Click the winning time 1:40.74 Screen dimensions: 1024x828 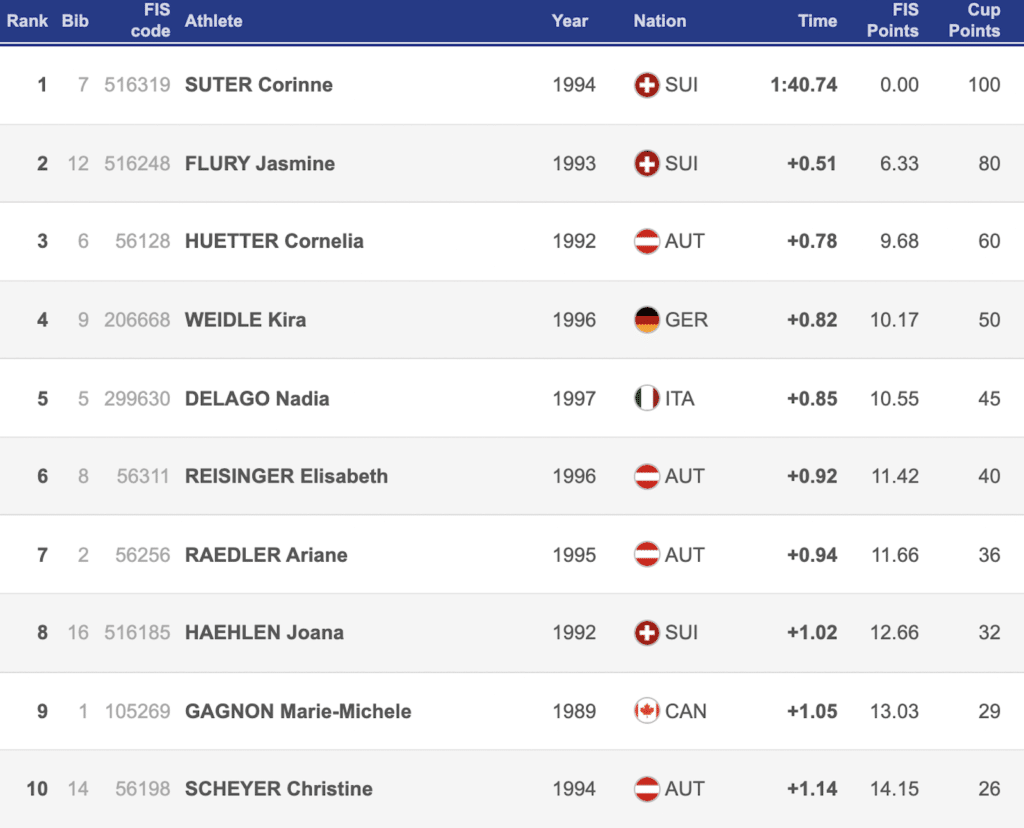(x=803, y=85)
